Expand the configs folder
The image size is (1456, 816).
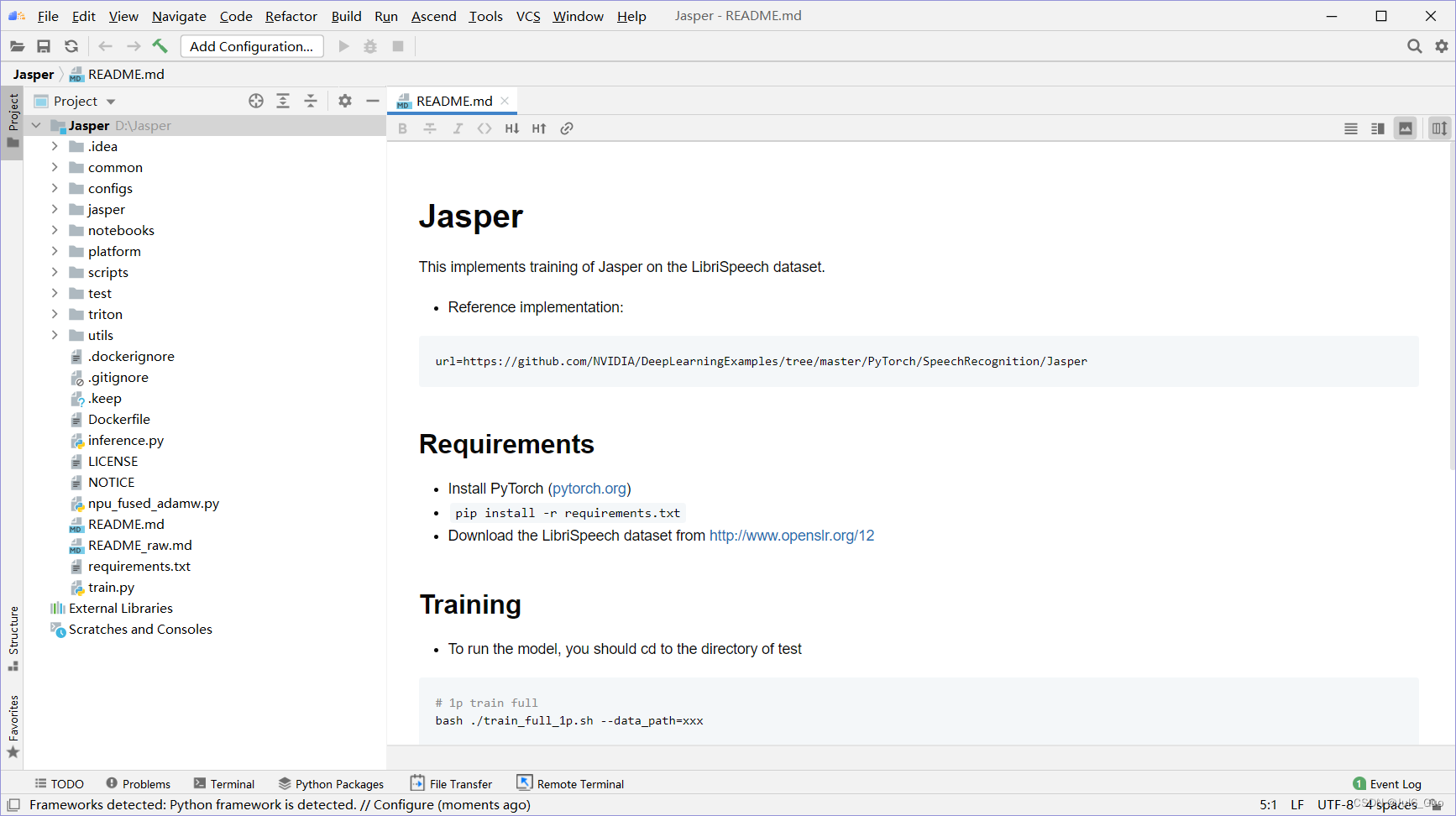coord(55,188)
